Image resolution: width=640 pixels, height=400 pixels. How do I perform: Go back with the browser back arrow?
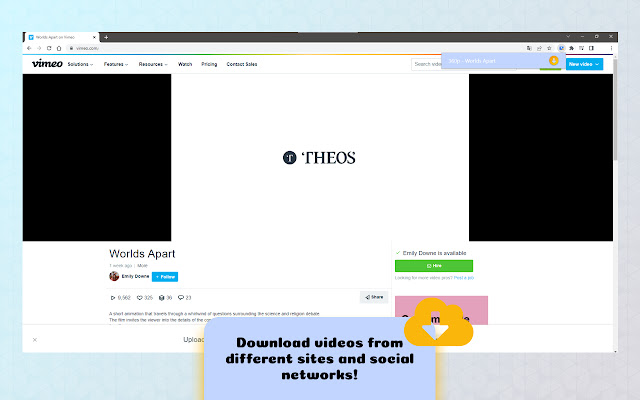coord(29,48)
